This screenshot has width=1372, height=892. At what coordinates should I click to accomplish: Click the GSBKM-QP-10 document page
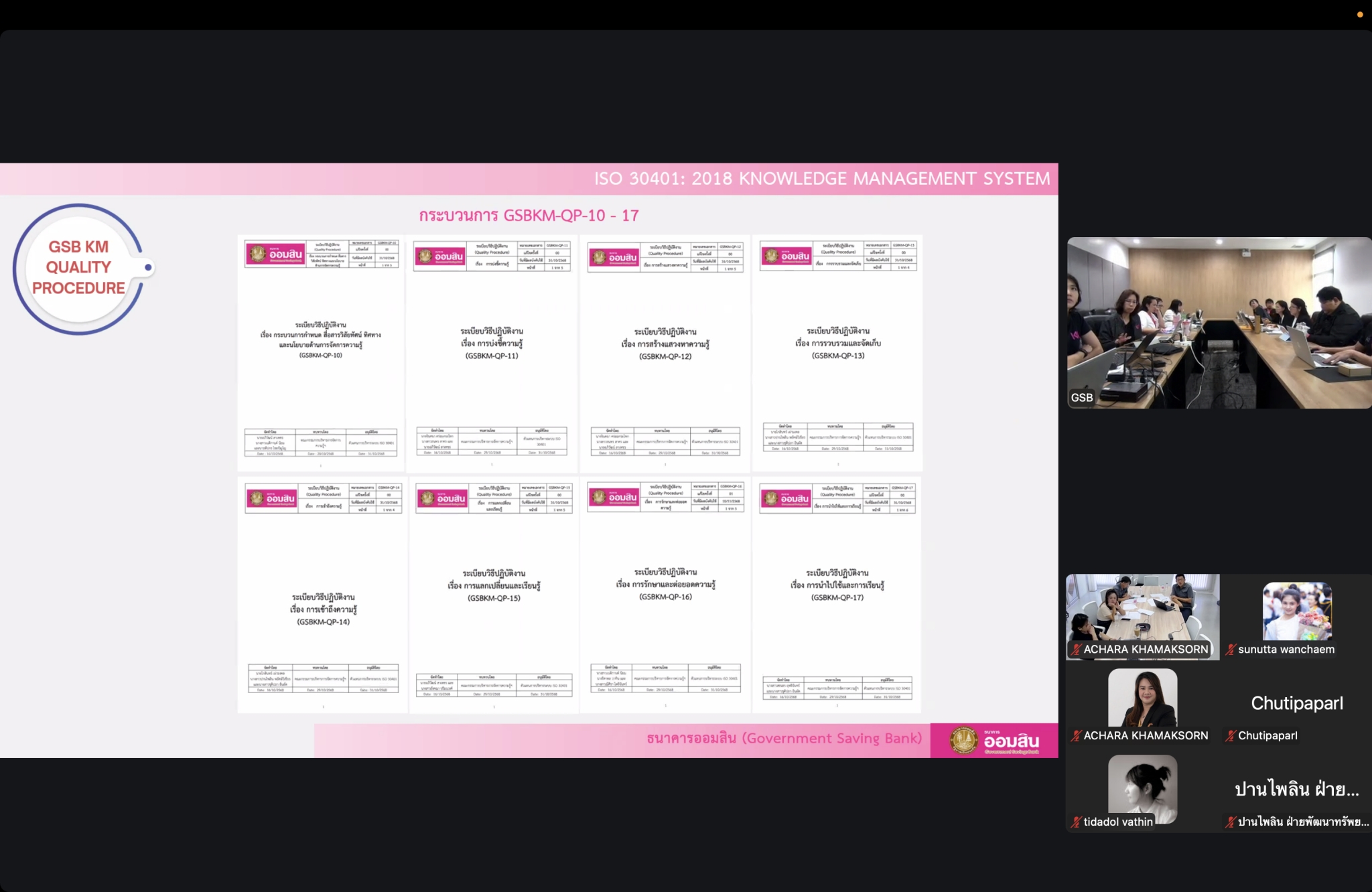coord(321,353)
